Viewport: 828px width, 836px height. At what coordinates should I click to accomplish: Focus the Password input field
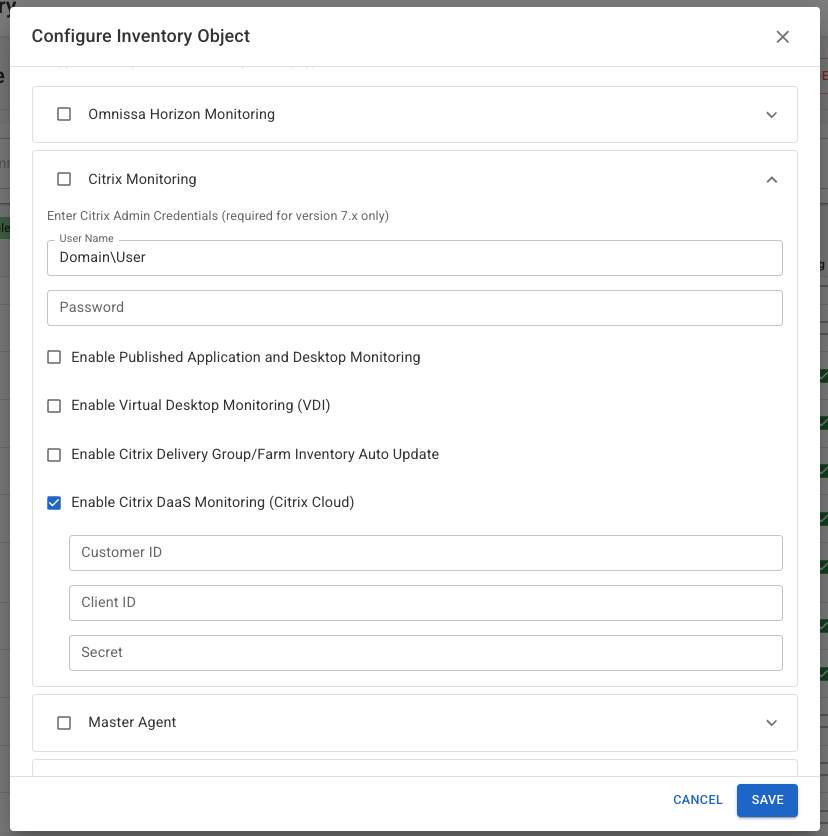click(415, 308)
